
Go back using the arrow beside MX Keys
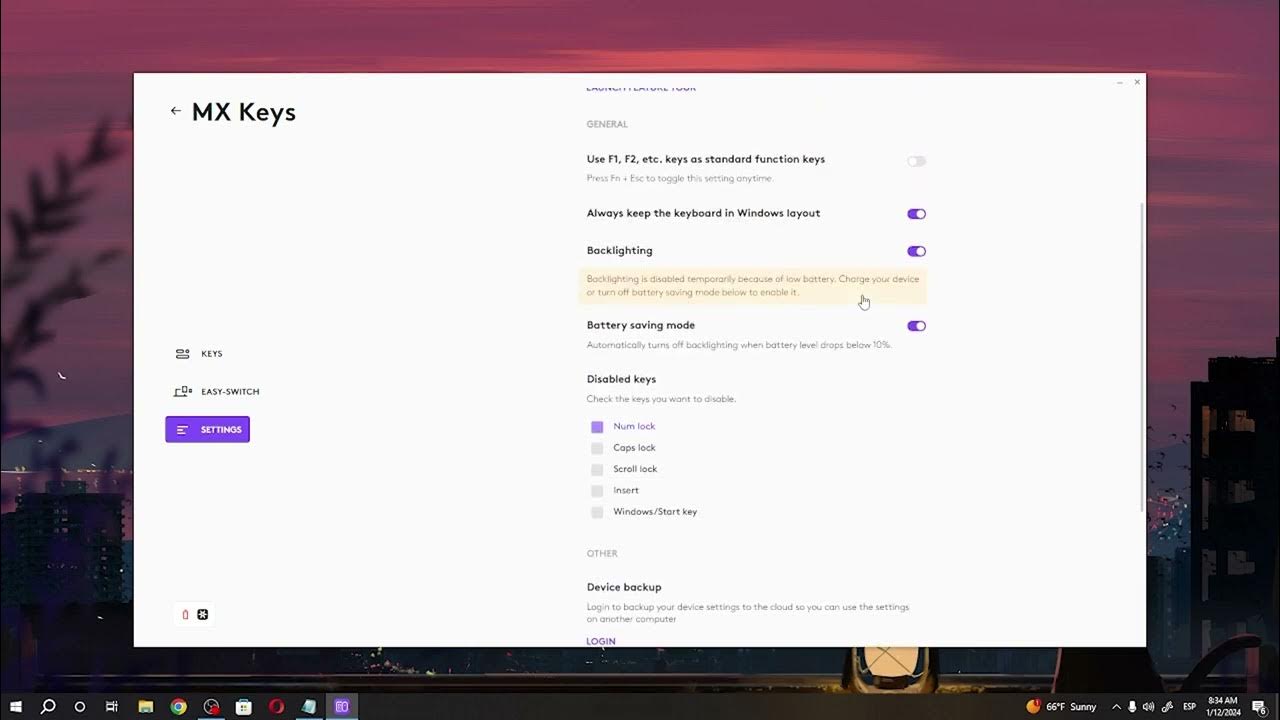point(175,111)
